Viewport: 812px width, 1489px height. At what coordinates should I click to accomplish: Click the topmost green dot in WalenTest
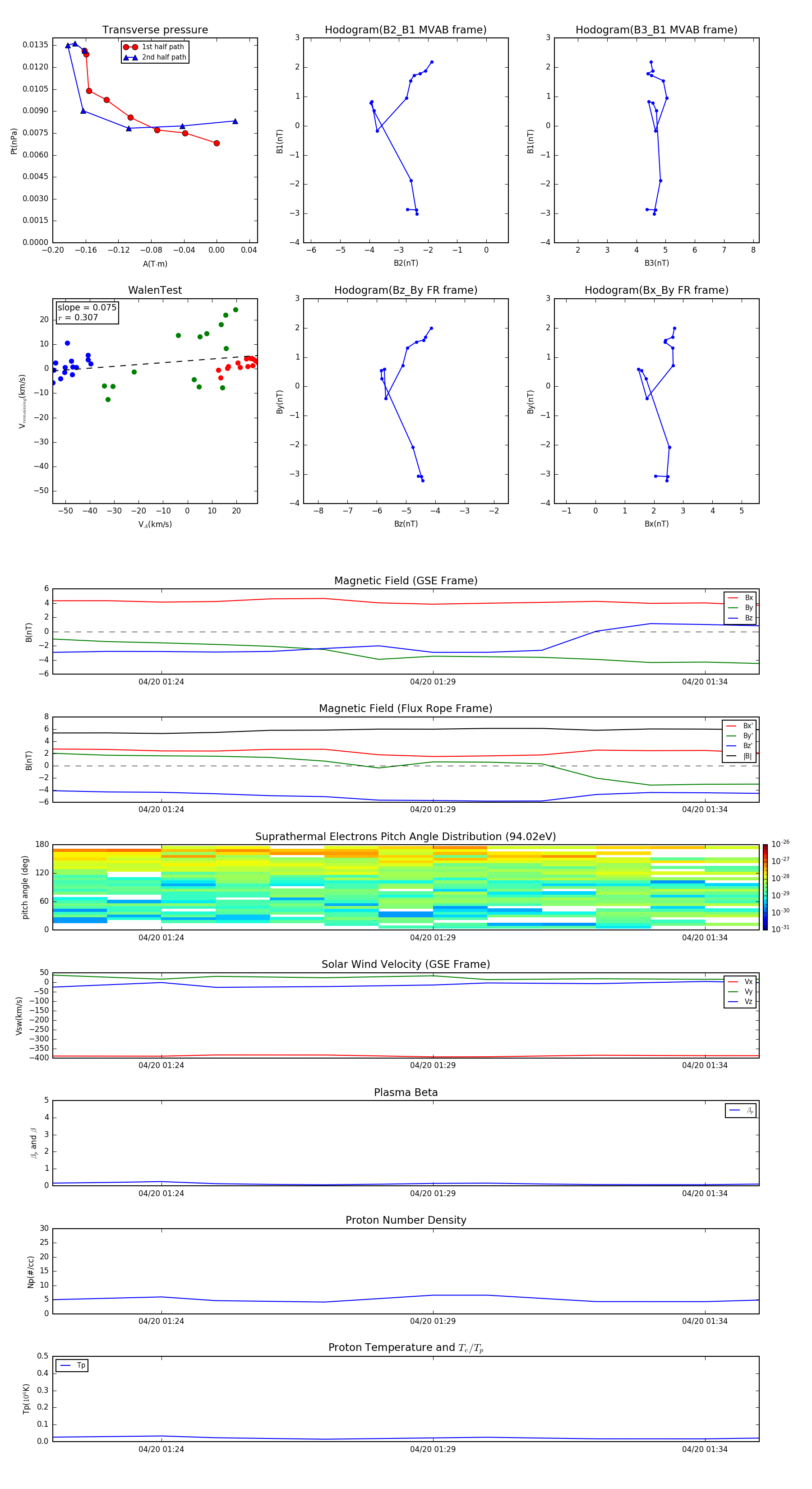click(236, 310)
